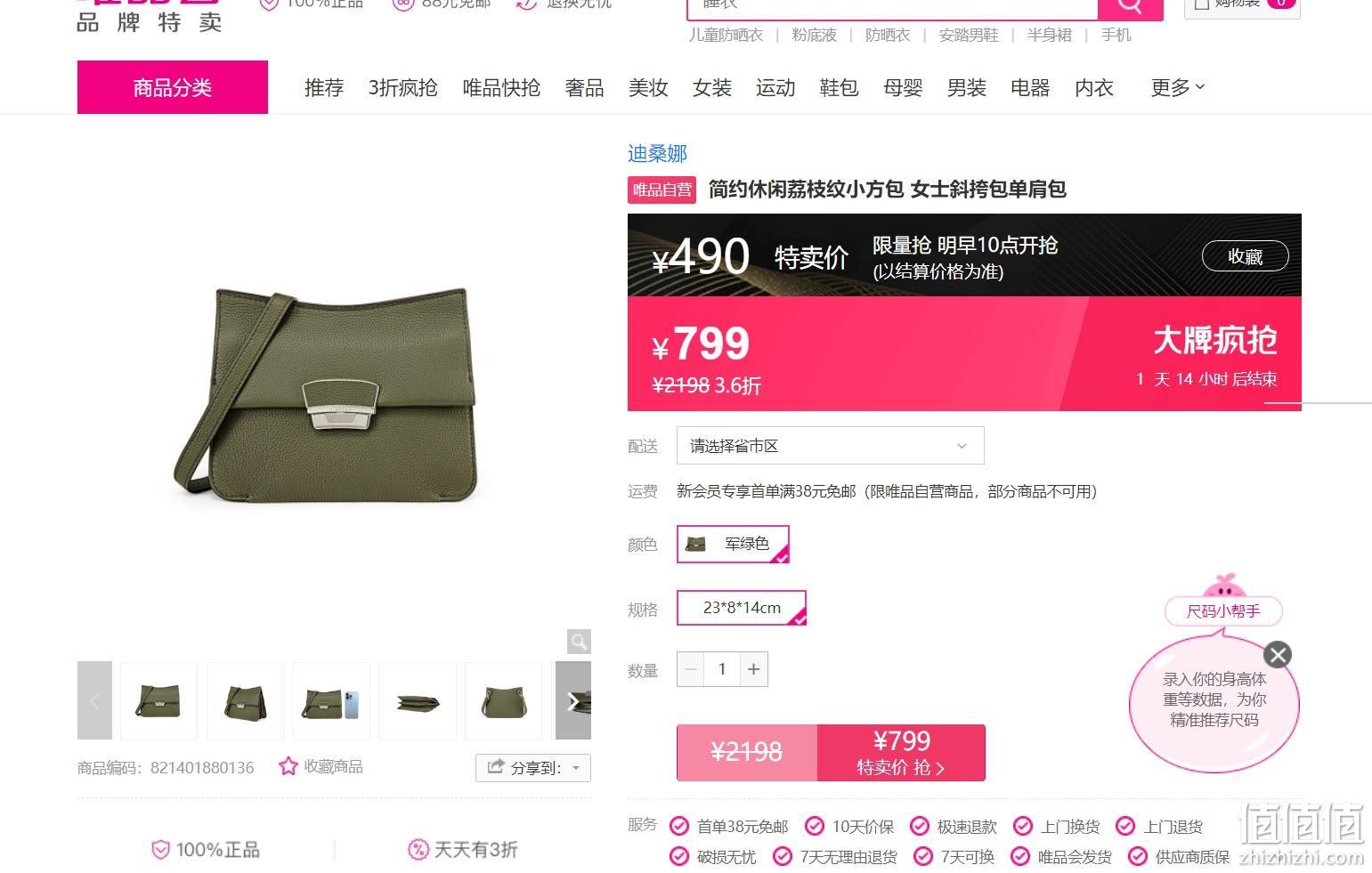Increase quantity with the plus button
The image size is (1372, 873).
point(753,669)
